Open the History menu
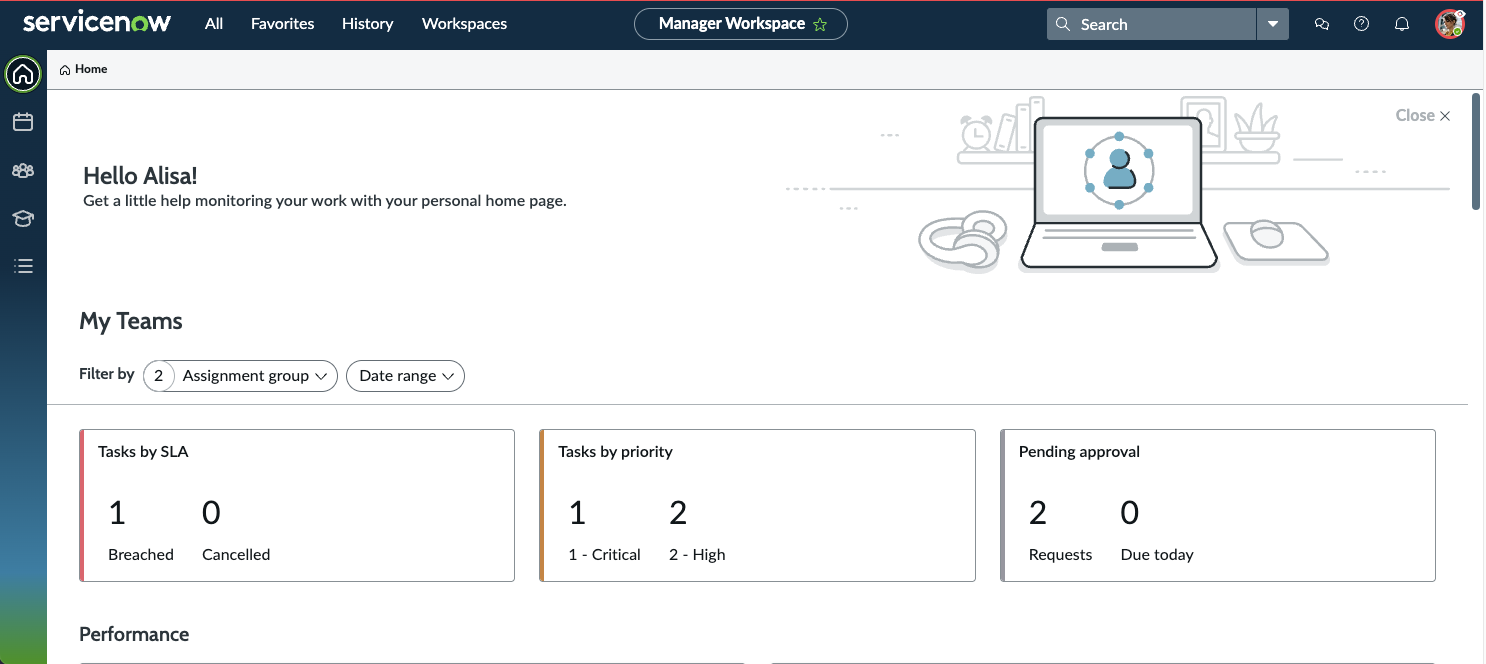The image size is (1486, 664). (x=367, y=24)
